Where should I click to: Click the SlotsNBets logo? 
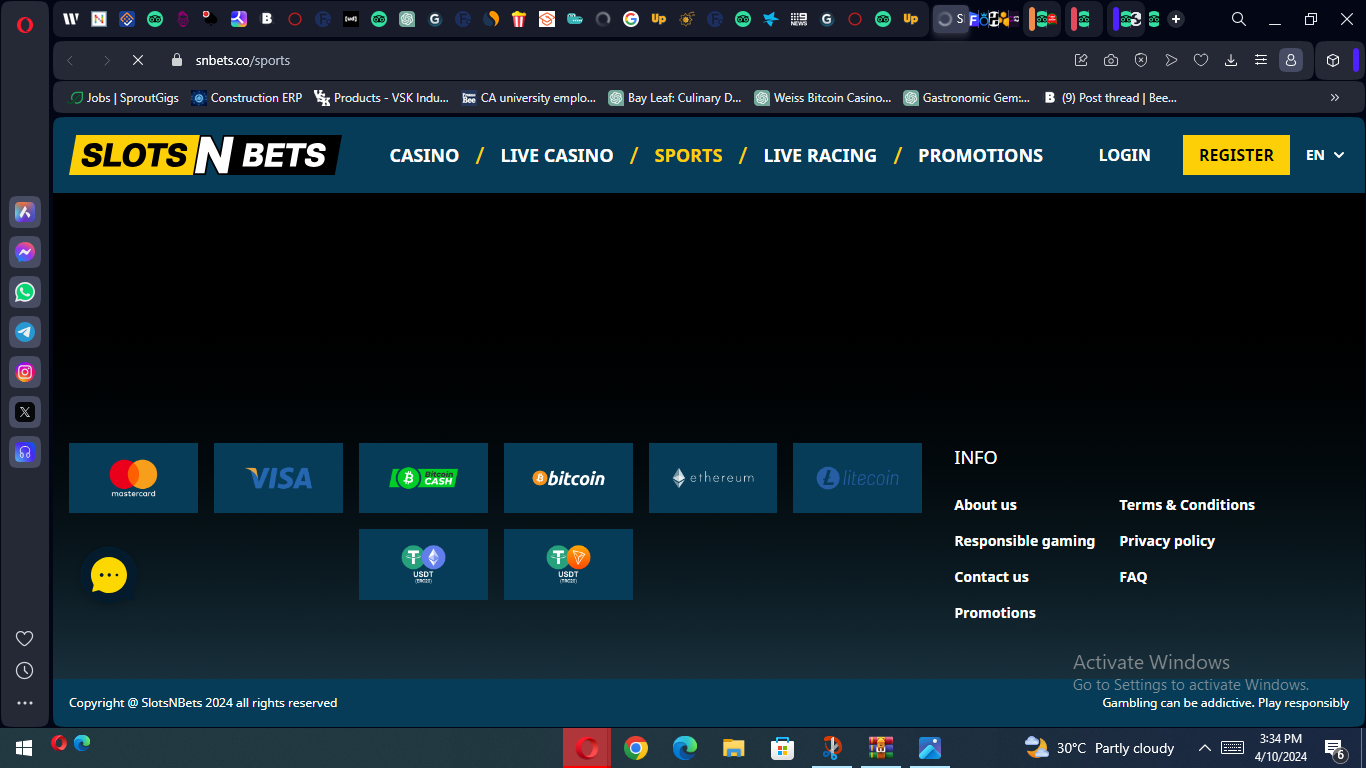pyautogui.click(x=205, y=155)
